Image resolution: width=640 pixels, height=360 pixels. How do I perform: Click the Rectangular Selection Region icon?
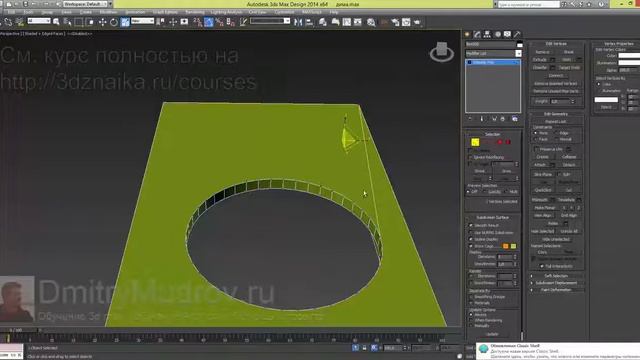(x=78, y=22)
